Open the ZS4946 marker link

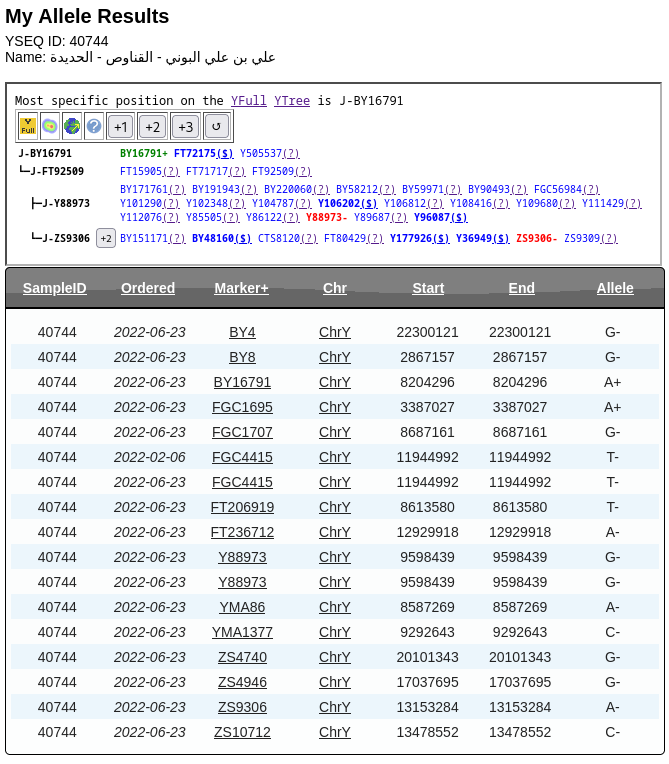tap(242, 682)
